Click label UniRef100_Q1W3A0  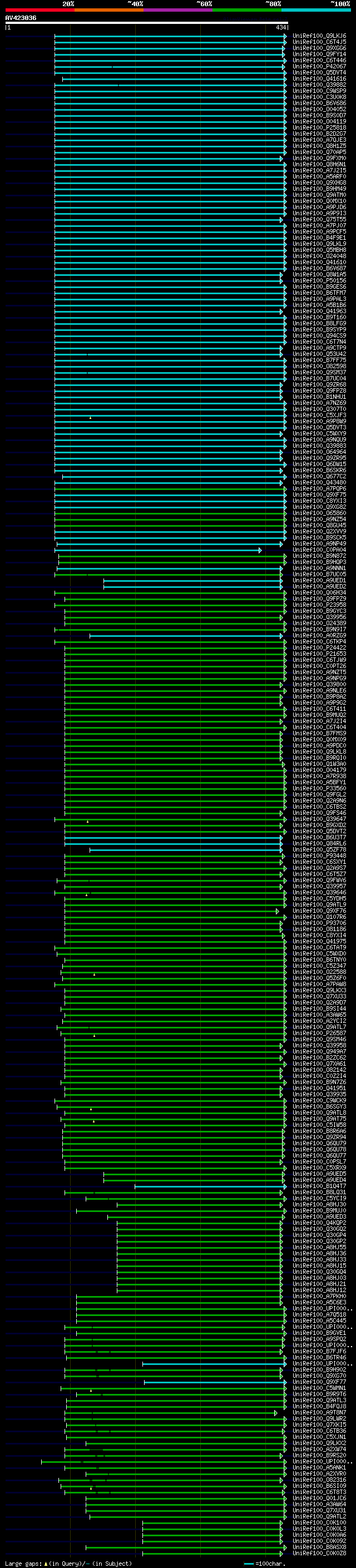[x=319, y=764]
